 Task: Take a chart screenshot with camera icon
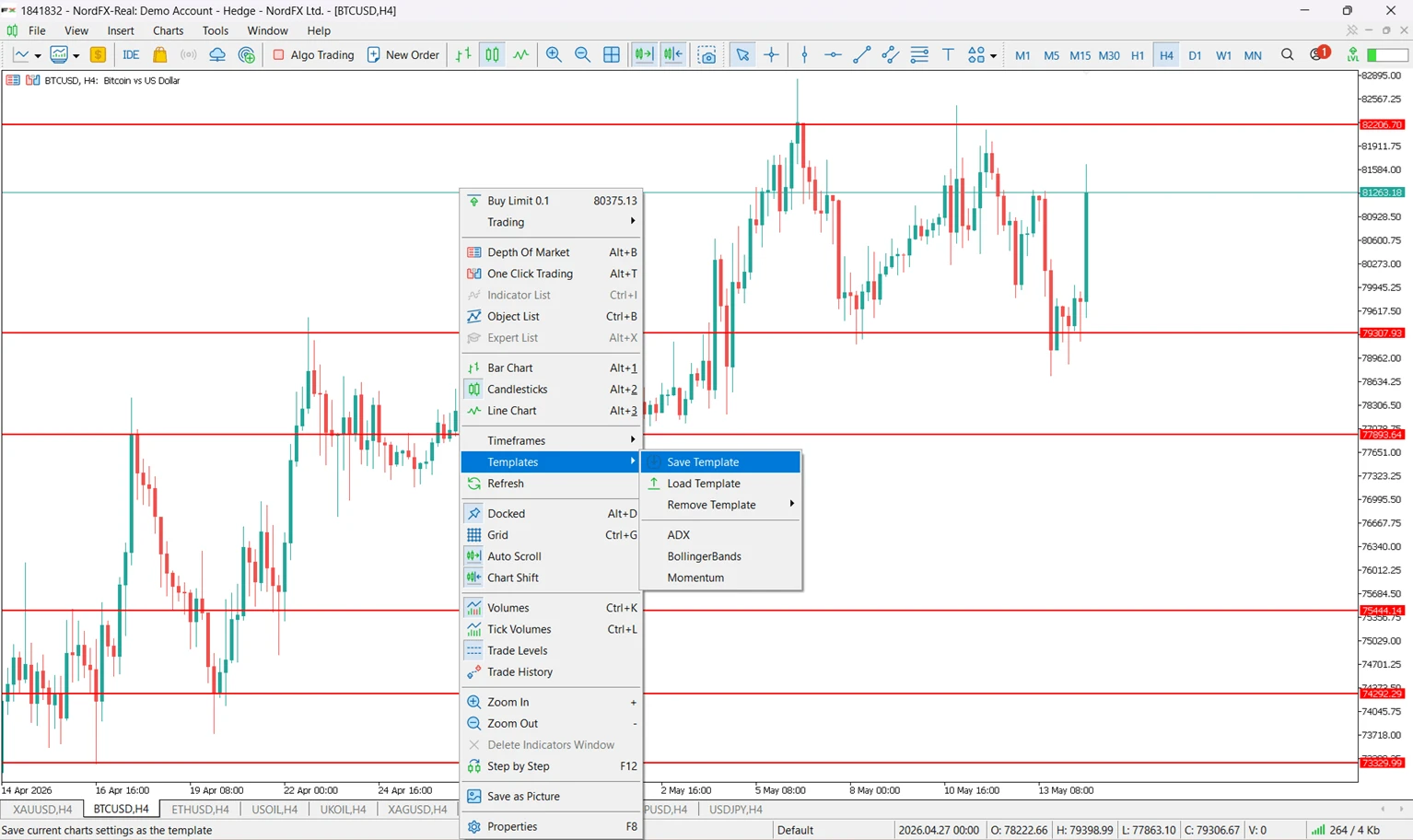[706, 55]
